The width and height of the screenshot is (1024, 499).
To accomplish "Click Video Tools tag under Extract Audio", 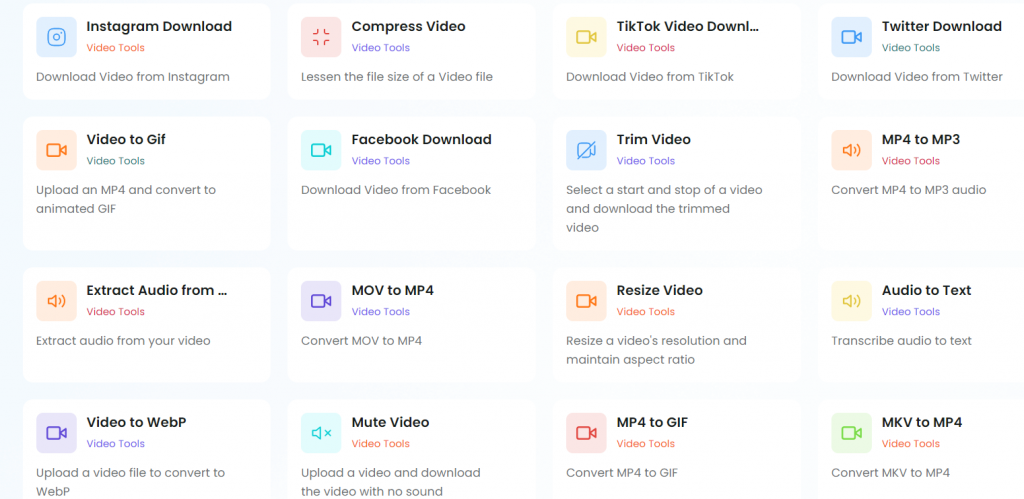I will 116,312.
